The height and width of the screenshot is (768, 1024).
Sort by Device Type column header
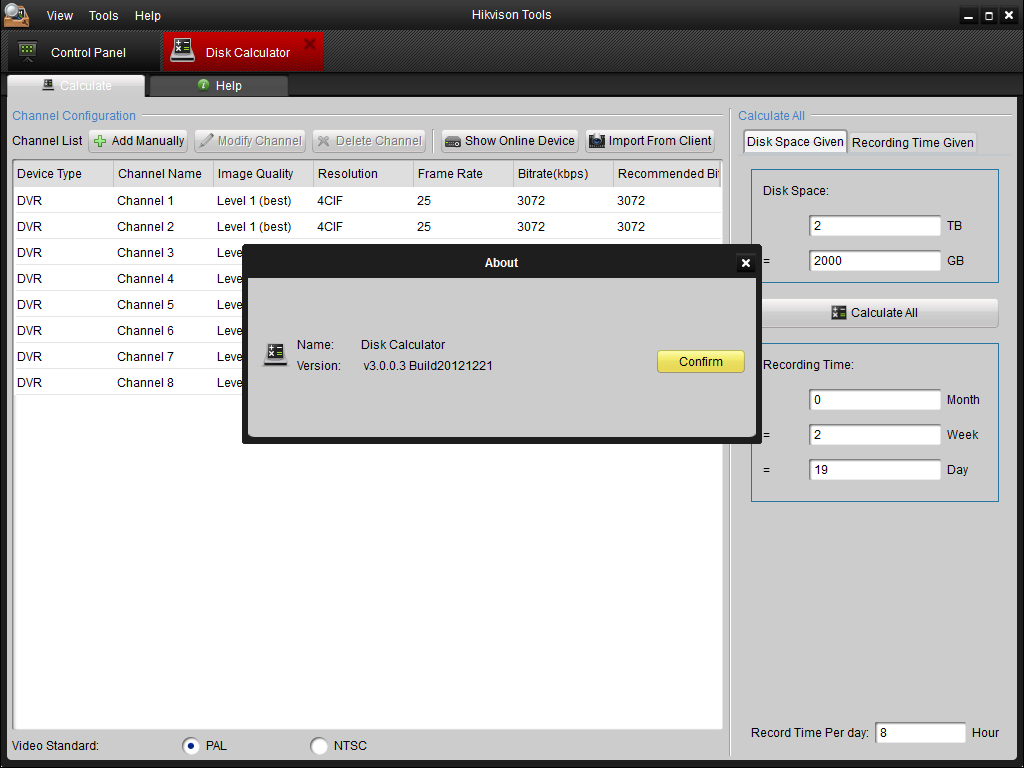pos(63,174)
